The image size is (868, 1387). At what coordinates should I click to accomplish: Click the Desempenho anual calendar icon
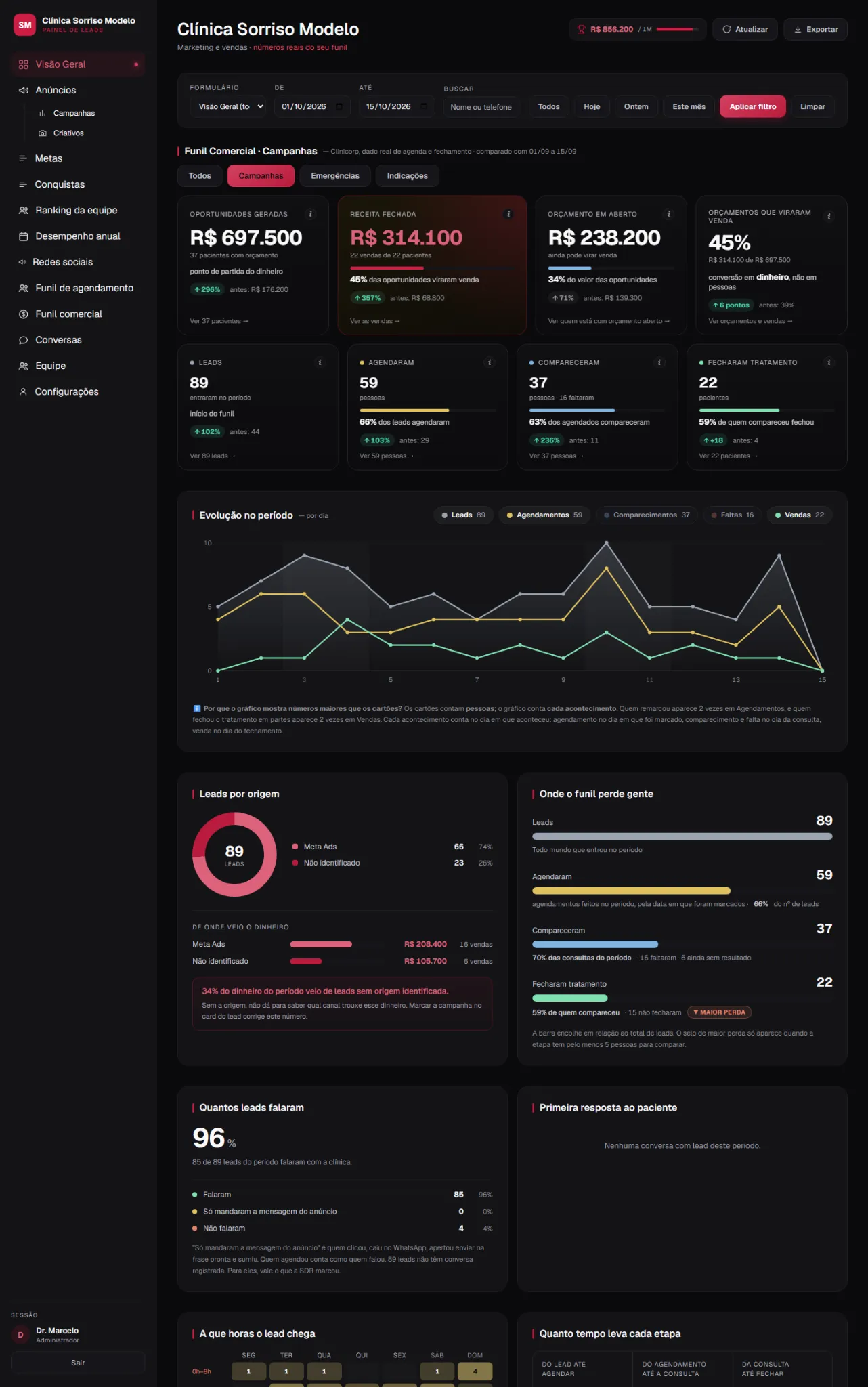(x=24, y=236)
